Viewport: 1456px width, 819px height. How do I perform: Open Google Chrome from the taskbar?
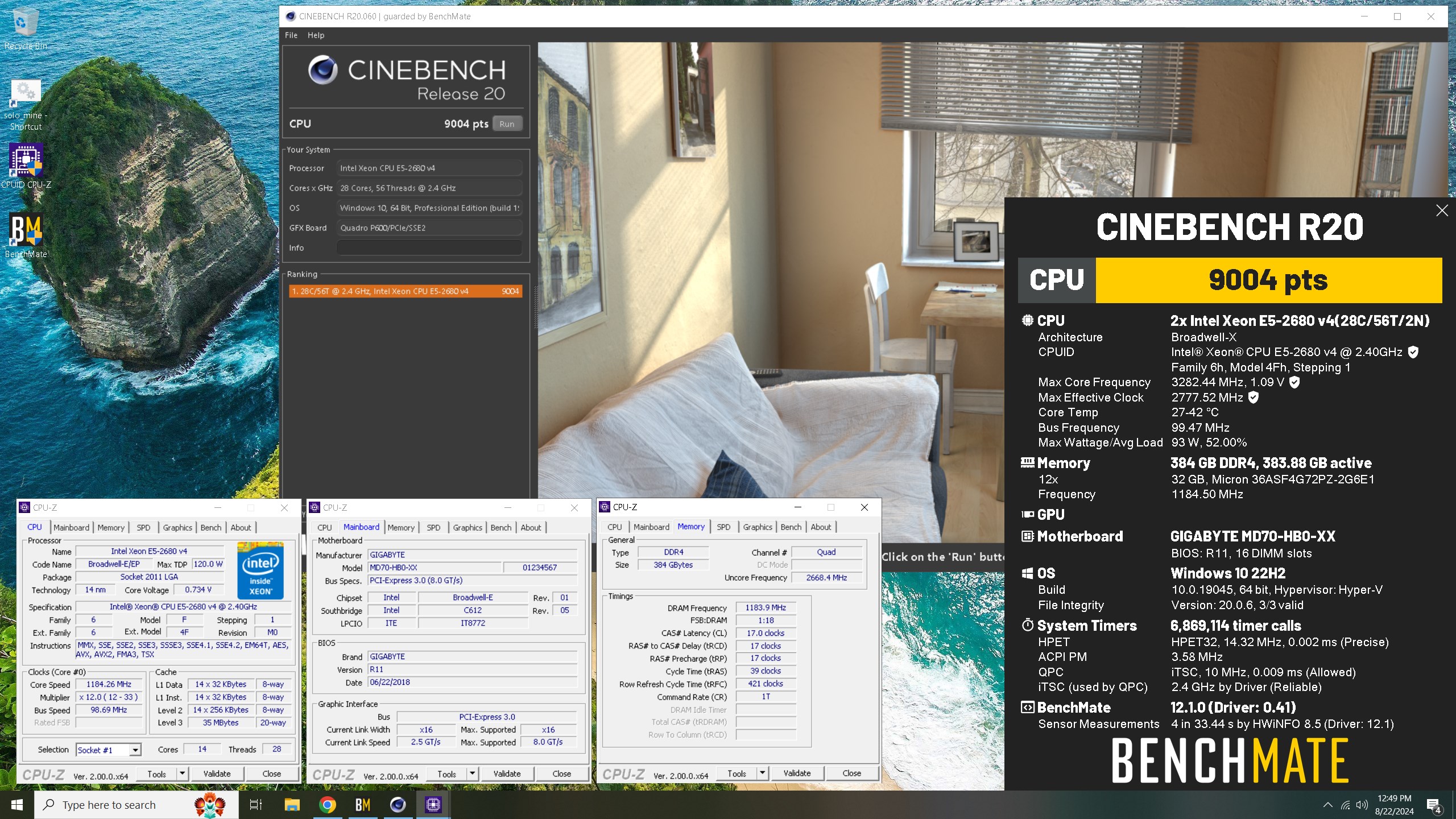coord(327,805)
